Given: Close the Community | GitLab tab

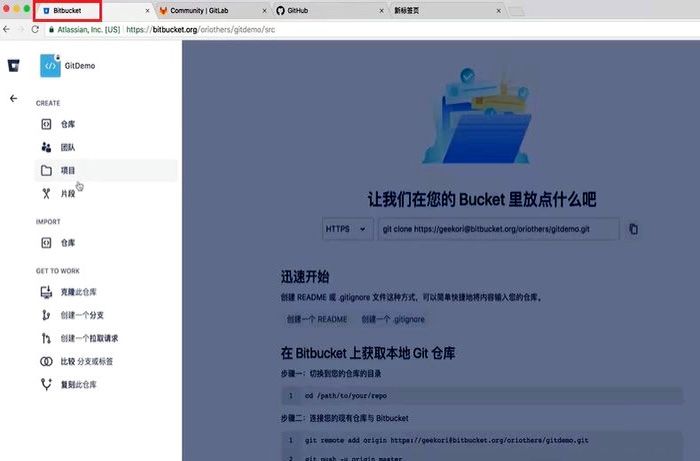Looking at the screenshot, I should pyautogui.click(x=264, y=11).
